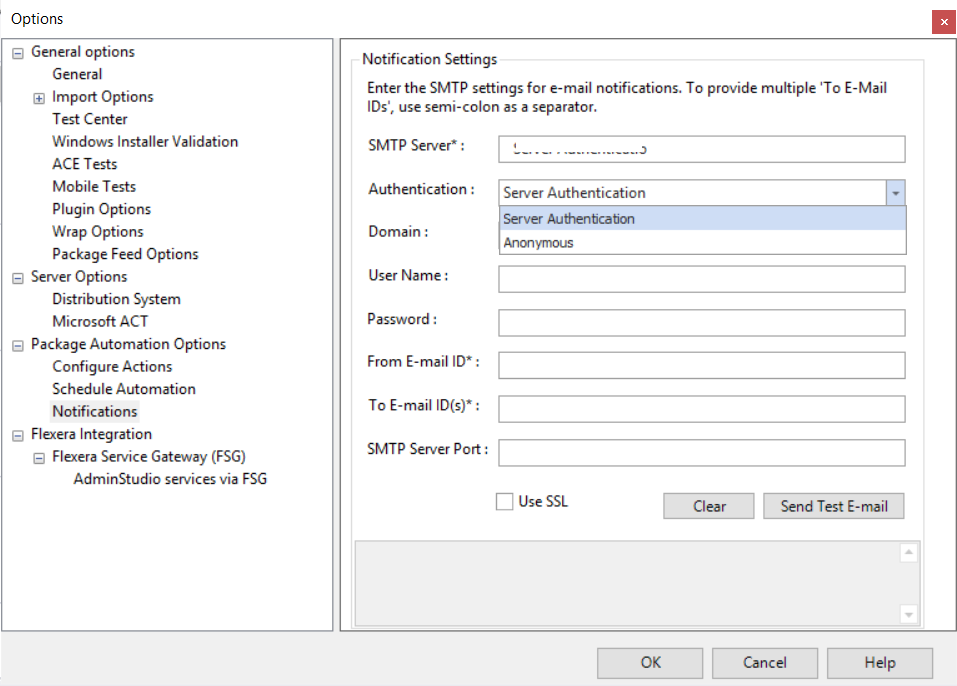
Task: Select Windows Installer Validation tree item
Action: coord(145,142)
